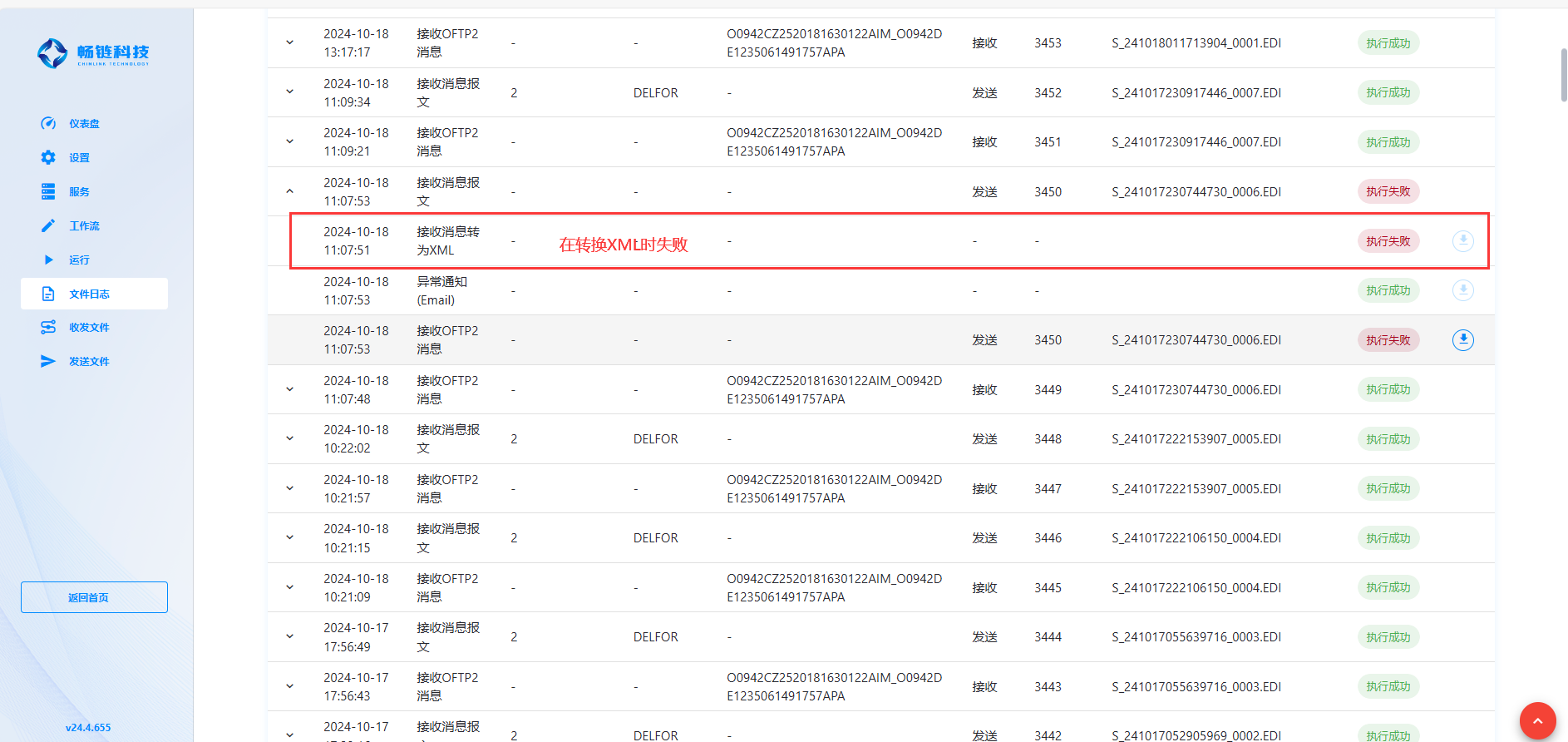
Task: Click the file name S_241018011713904_0001.EDI
Action: click(x=1196, y=42)
